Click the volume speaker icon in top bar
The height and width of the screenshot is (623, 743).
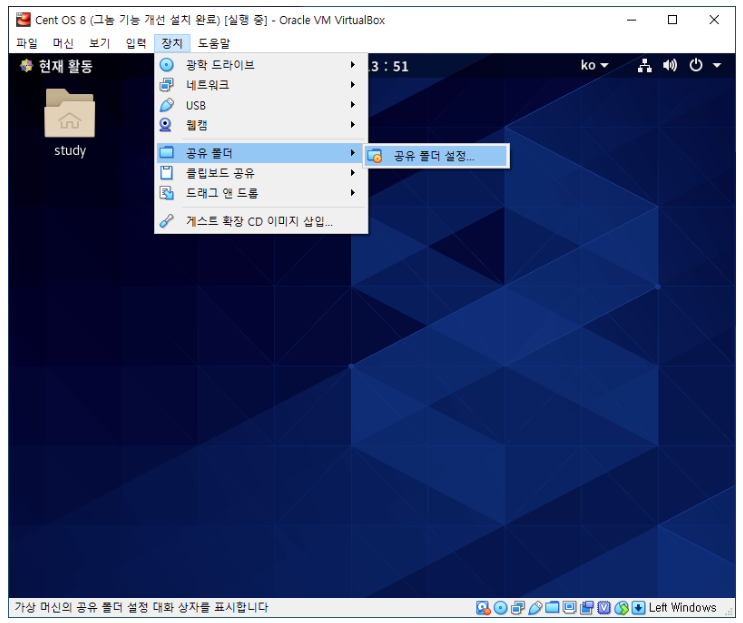click(670, 65)
